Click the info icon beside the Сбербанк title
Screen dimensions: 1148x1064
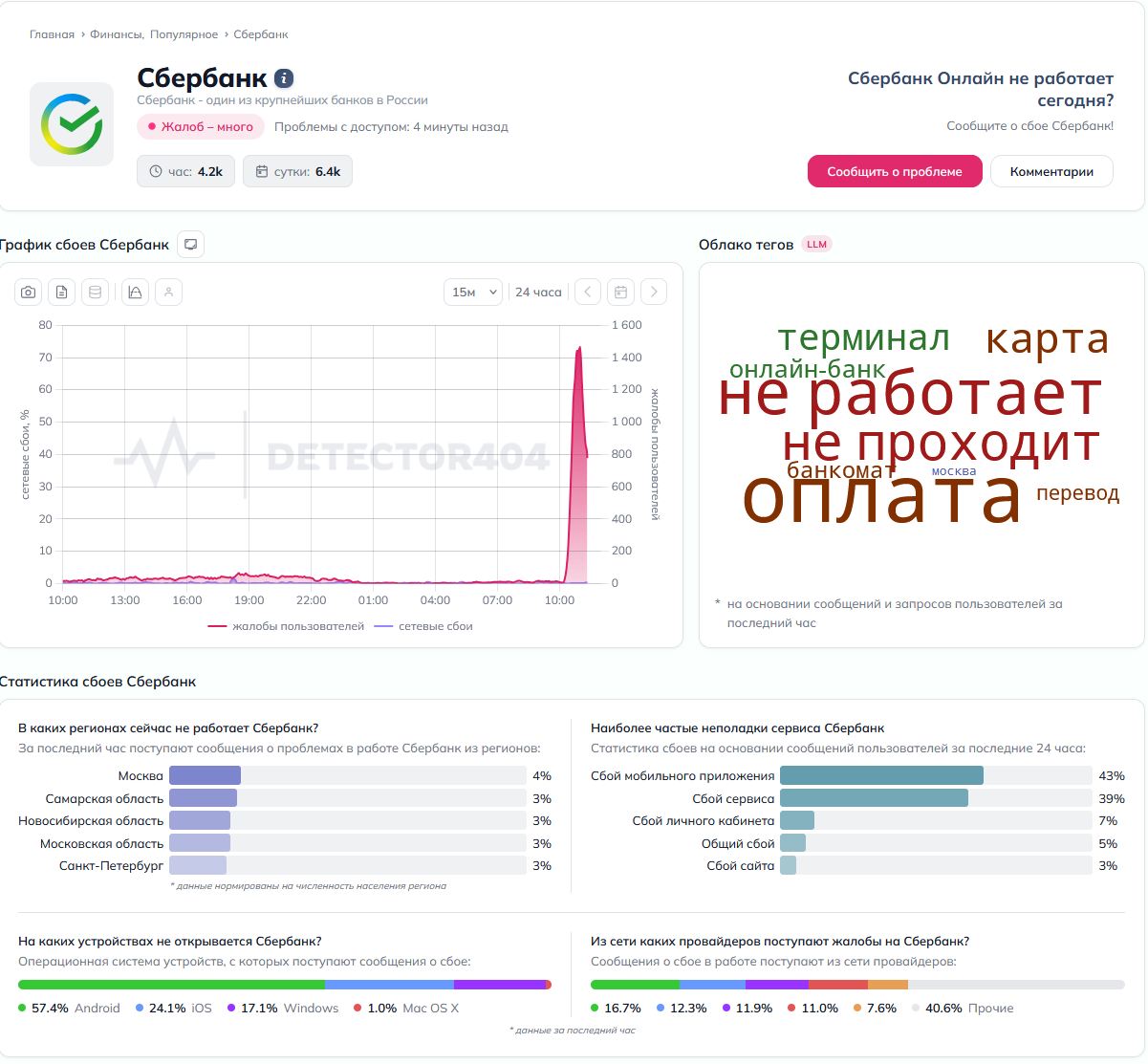(x=282, y=78)
